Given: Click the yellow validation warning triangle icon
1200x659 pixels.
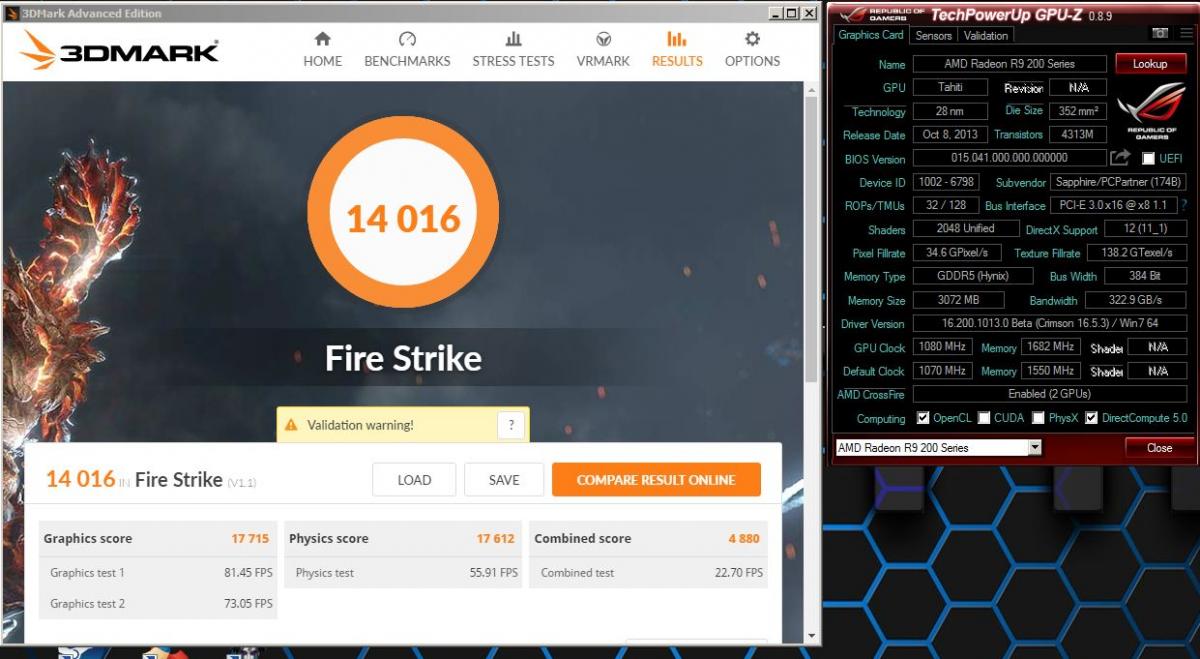Looking at the screenshot, I should pyautogui.click(x=291, y=425).
